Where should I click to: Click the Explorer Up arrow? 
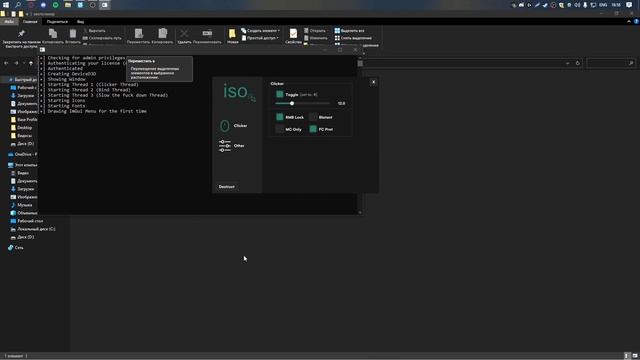31,63
